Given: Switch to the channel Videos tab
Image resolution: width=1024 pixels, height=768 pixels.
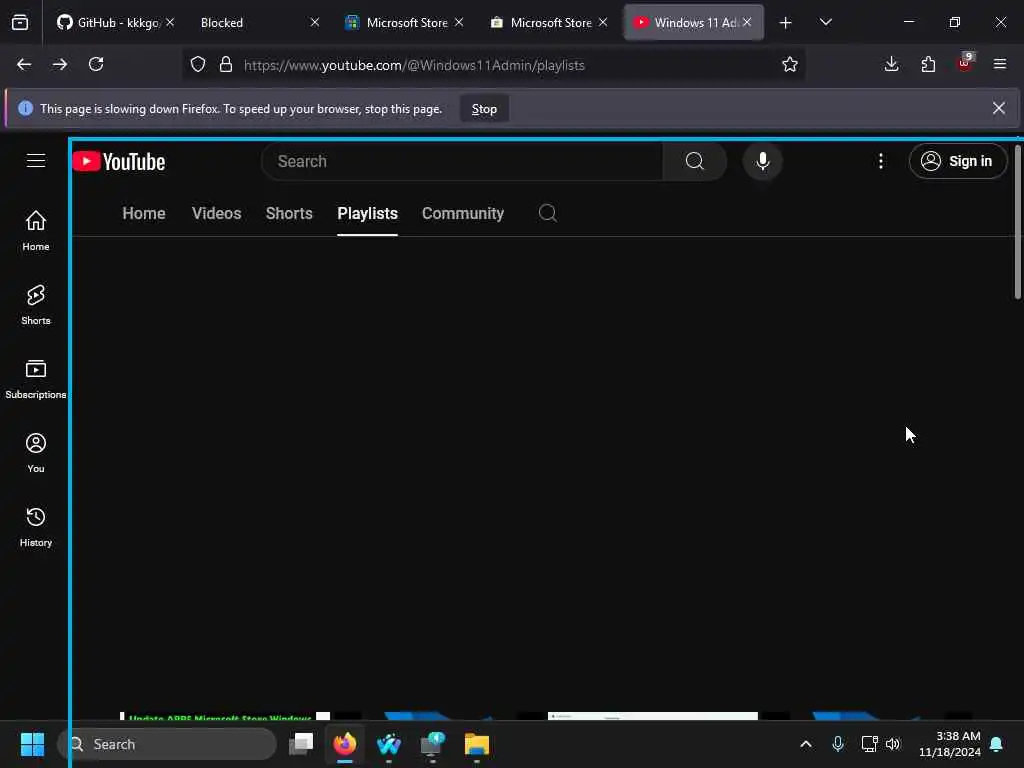Looking at the screenshot, I should tap(217, 214).
